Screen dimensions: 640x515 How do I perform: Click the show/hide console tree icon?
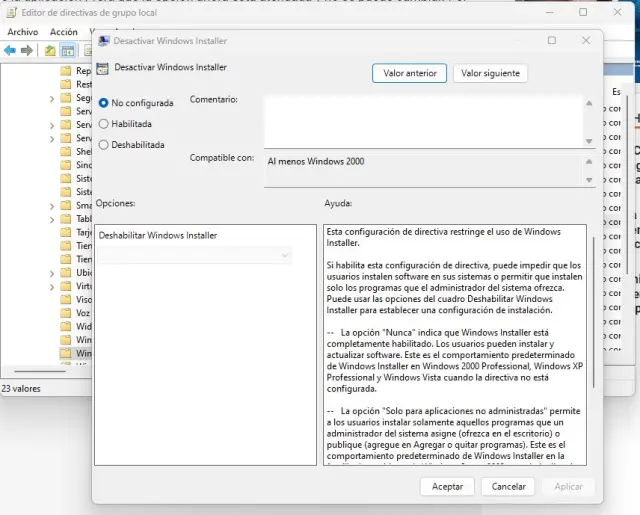(68, 50)
